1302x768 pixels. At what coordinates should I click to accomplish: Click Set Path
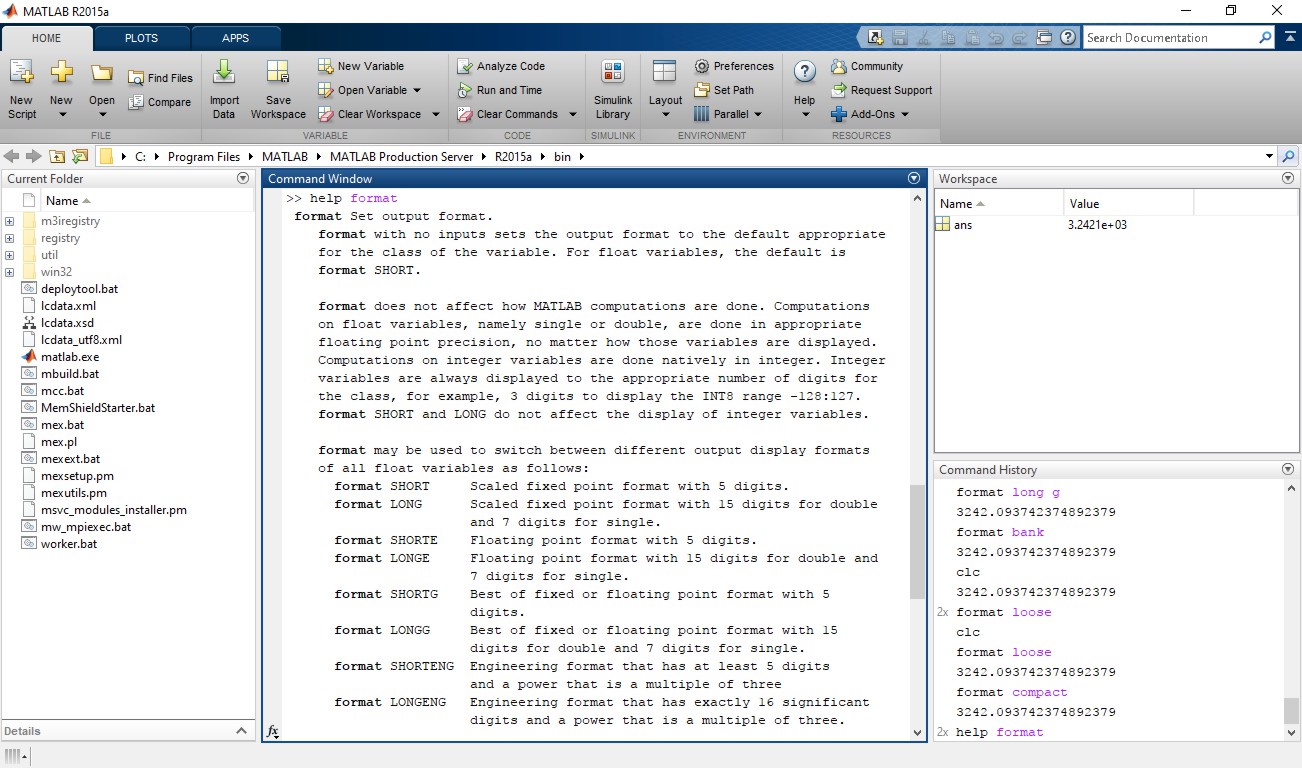(x=724, y=90)
